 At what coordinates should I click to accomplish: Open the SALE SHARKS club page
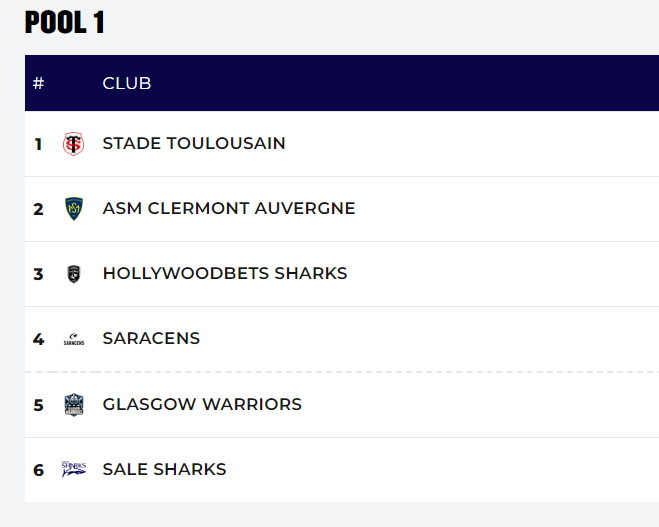164,470
